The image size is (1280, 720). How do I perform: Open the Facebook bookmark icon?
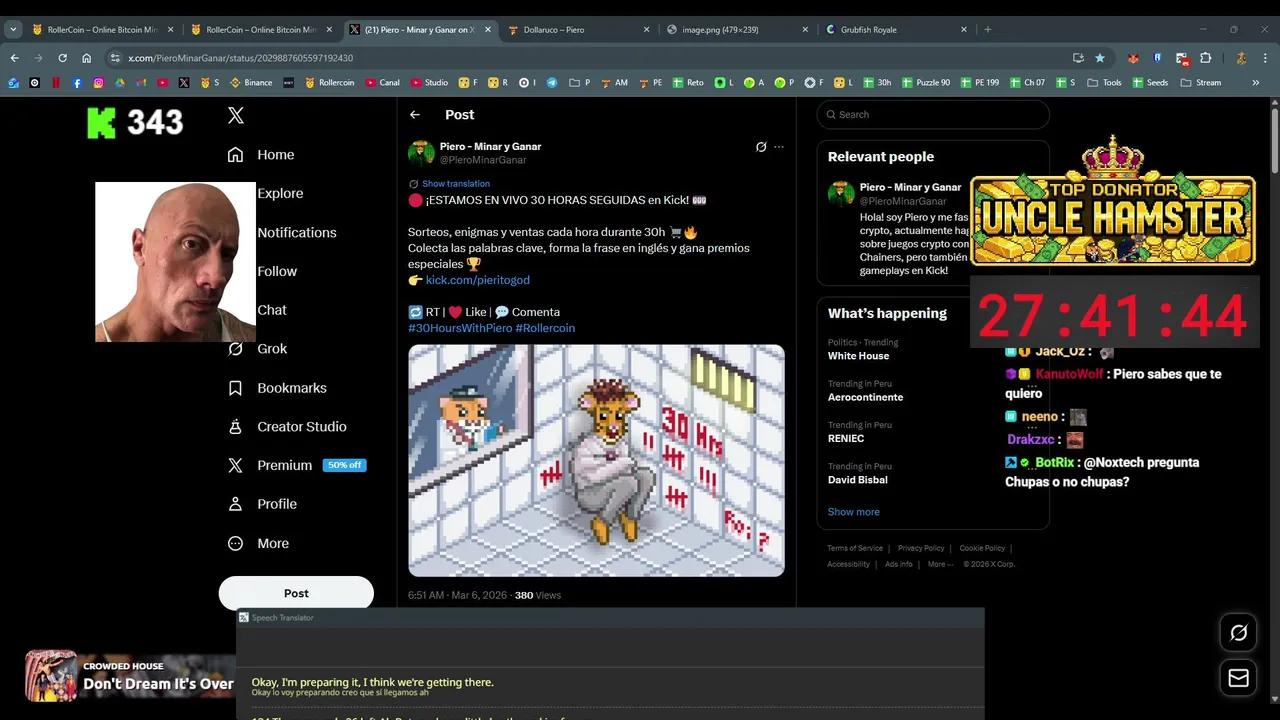(x=77, y=83)
